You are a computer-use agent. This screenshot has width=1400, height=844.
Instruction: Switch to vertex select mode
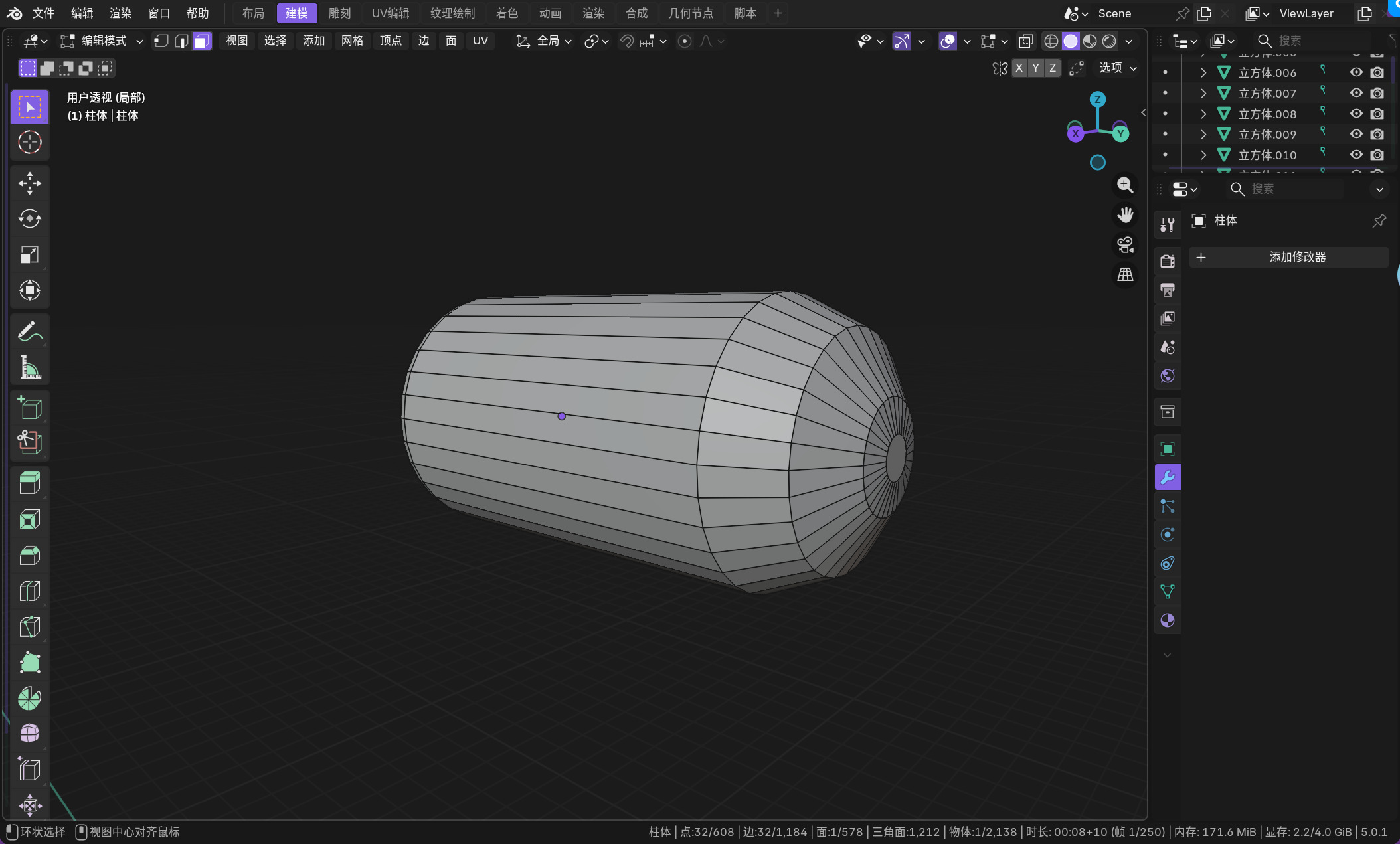161,41
